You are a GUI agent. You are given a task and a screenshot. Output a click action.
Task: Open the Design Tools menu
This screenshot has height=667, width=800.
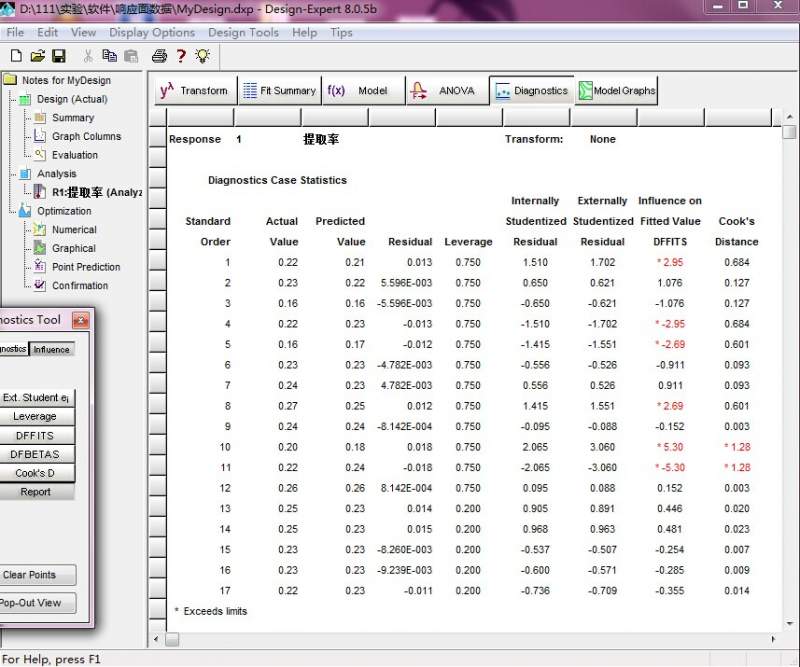pos(243,32)
